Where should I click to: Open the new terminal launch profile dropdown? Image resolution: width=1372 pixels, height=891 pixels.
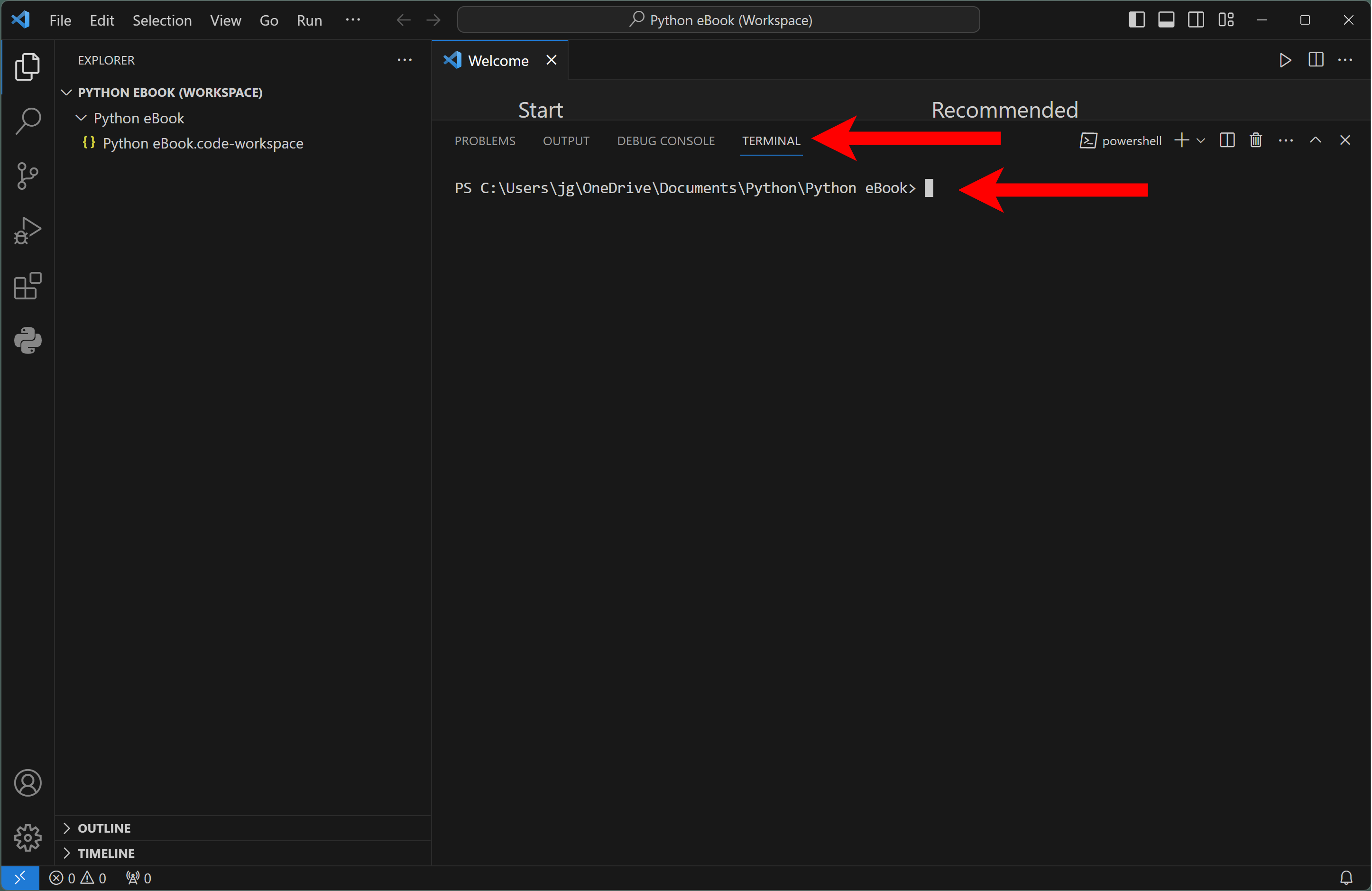1201,140
